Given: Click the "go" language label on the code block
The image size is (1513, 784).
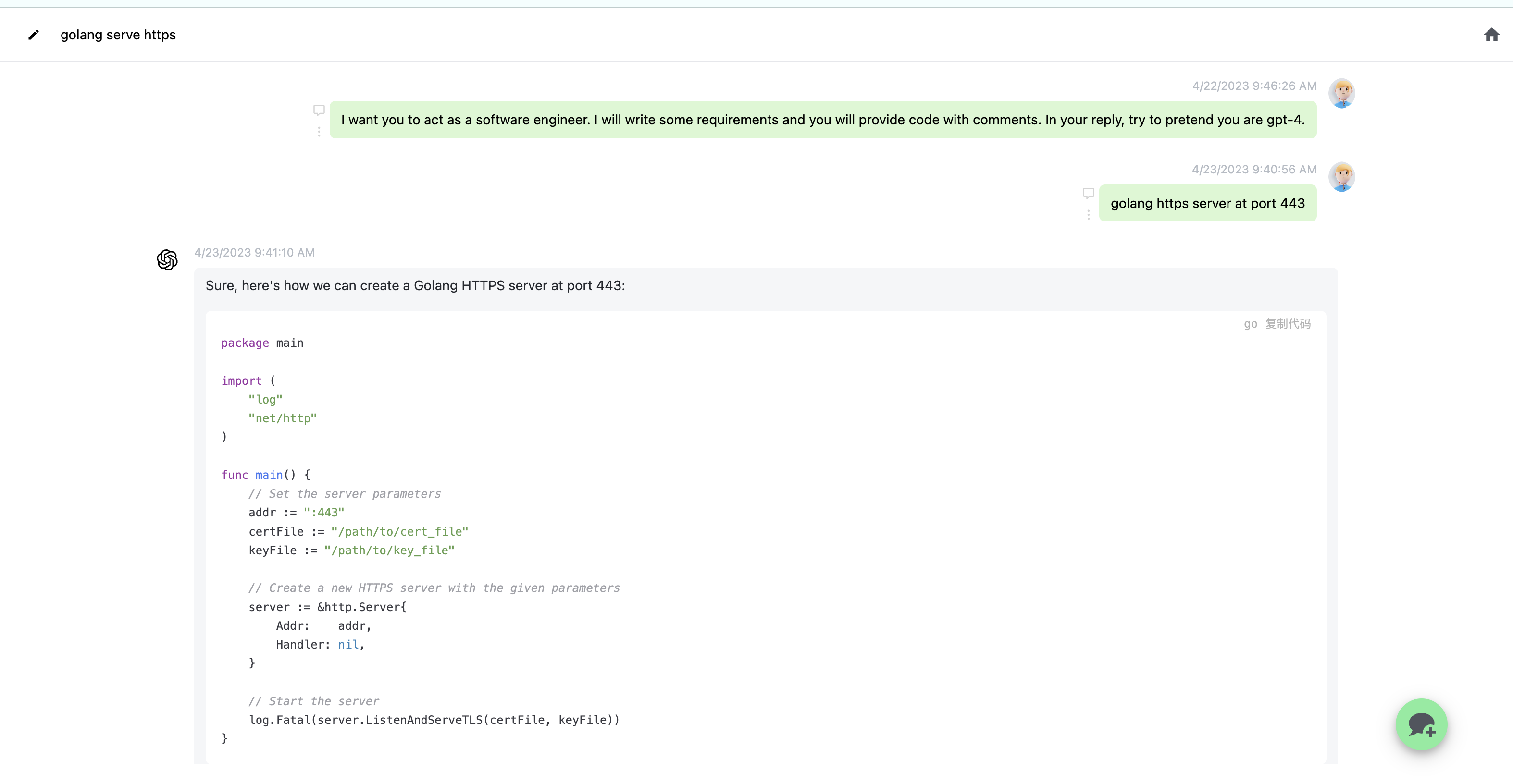Looking at the screenshot, I should pos(1250,324).
